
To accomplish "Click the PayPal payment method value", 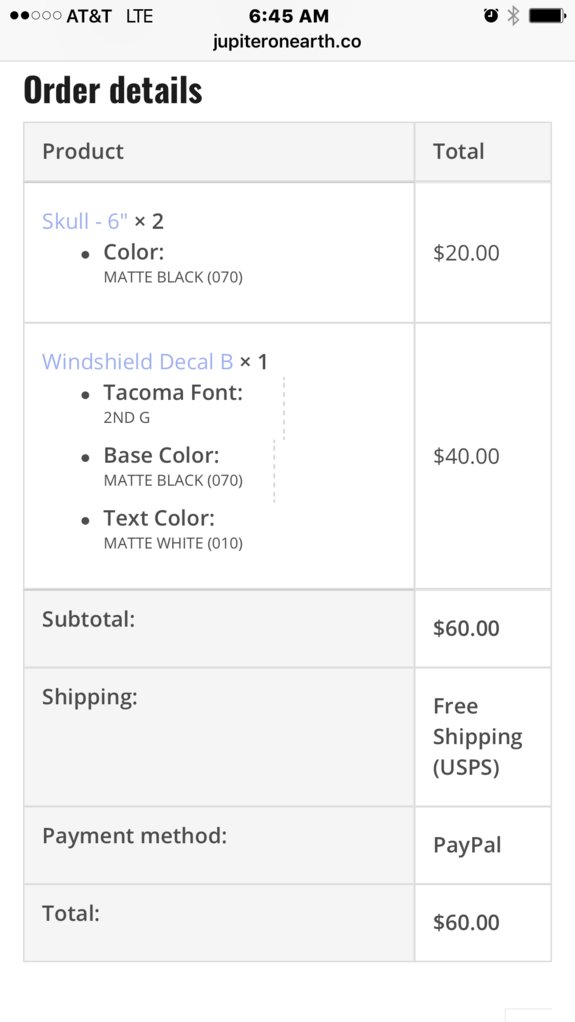I will click(x=467, y=845).
